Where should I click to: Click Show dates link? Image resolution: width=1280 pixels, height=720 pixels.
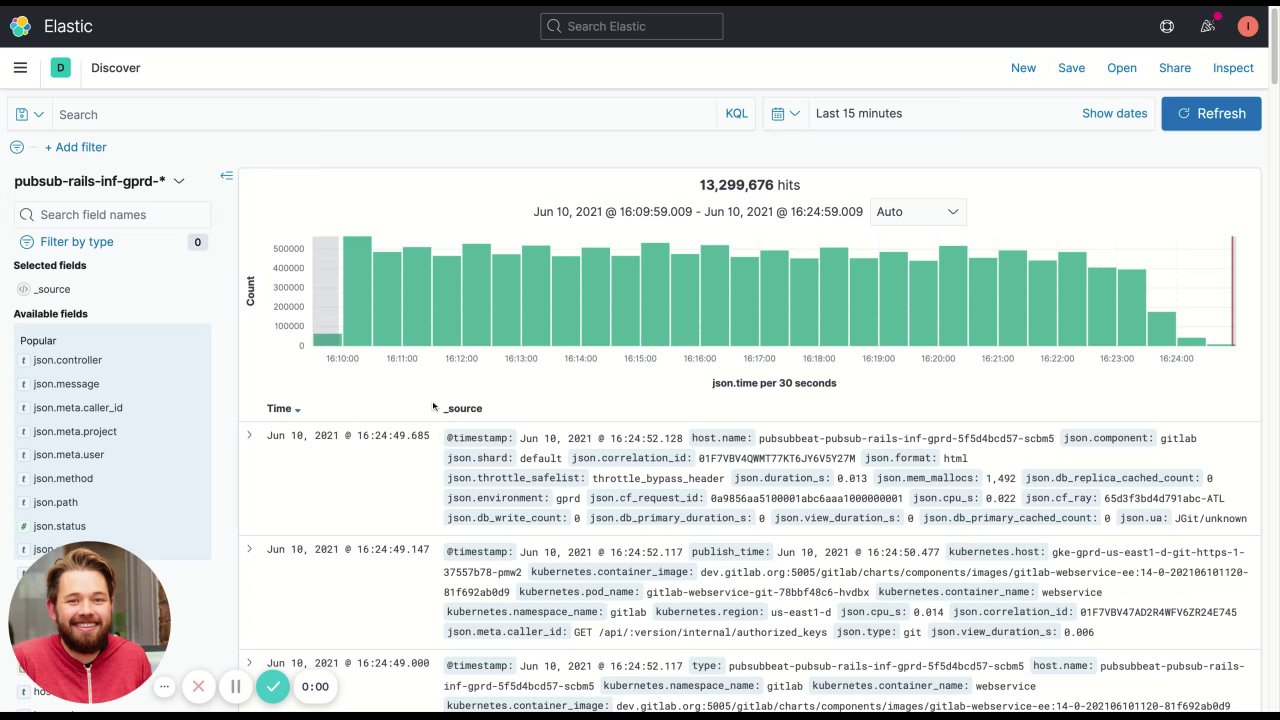pos(1114,114)
